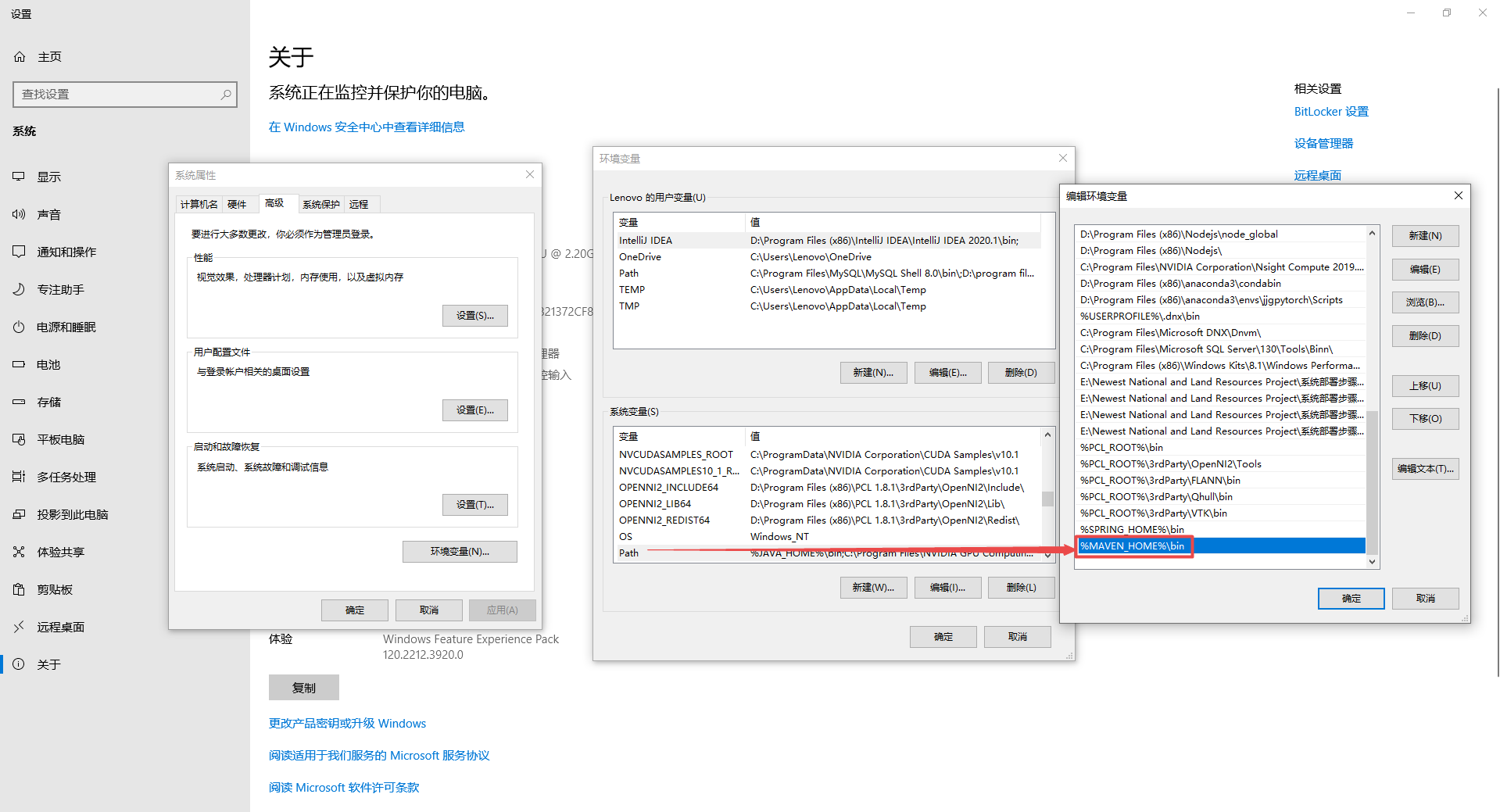Click scrollbar down arrow in 编辑环境变量 list
The width and height of the screenshot is (1500, 812).
tap(1371, 561)
